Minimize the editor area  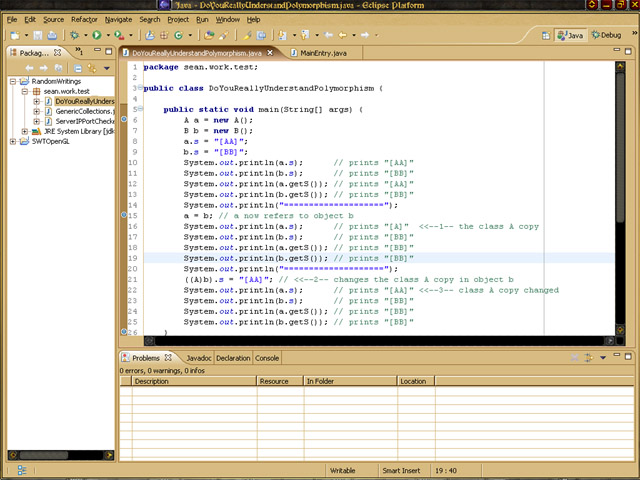point(617,50)
